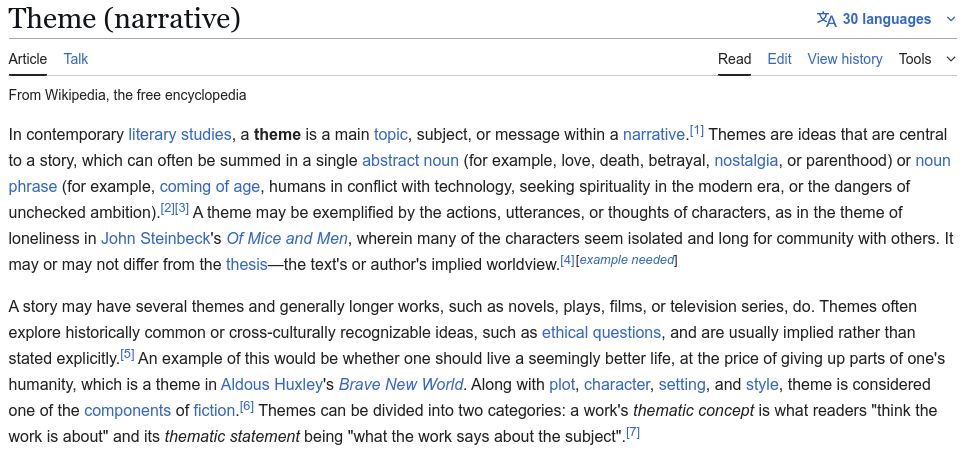Follow the thesis link
Viewport: 965px width, 463px height.
coord(246,265)
